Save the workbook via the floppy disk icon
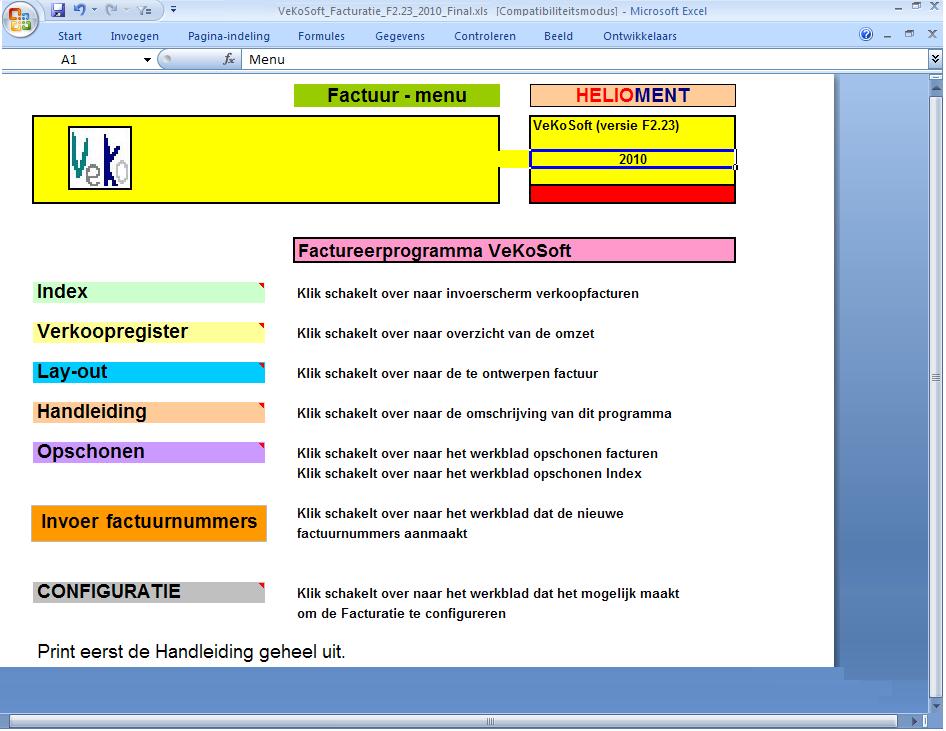Image resolution: width=946 pixels, height=731 pixels. coord(58,11)
